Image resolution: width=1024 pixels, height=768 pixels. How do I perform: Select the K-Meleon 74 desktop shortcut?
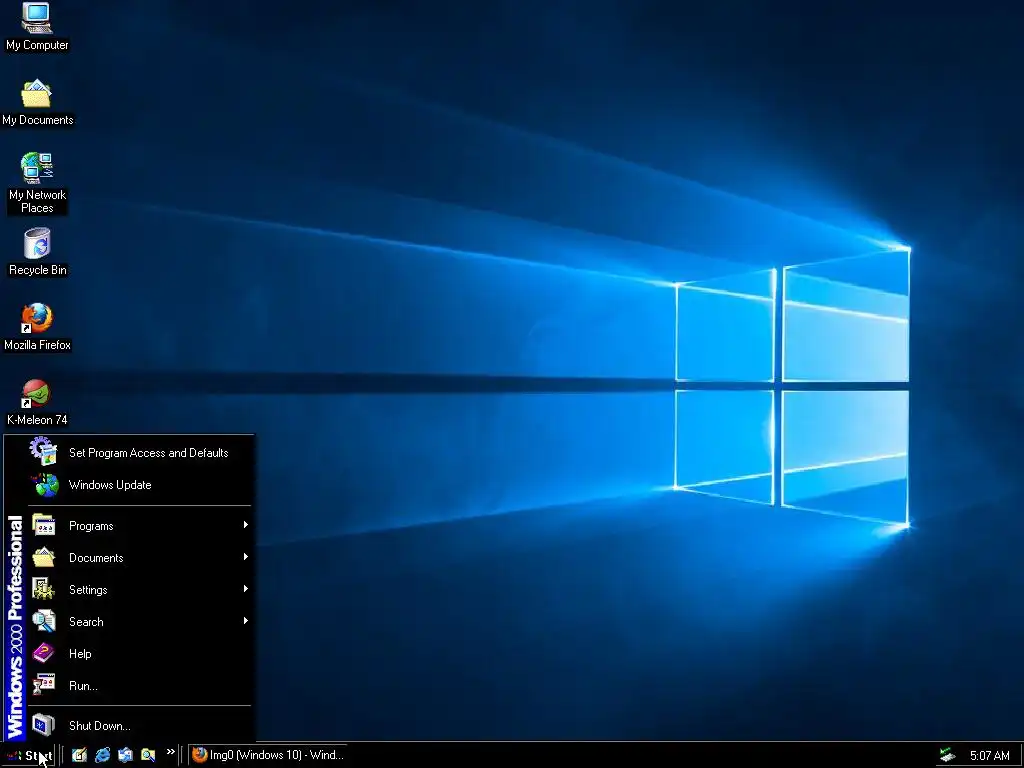(37, 402)
